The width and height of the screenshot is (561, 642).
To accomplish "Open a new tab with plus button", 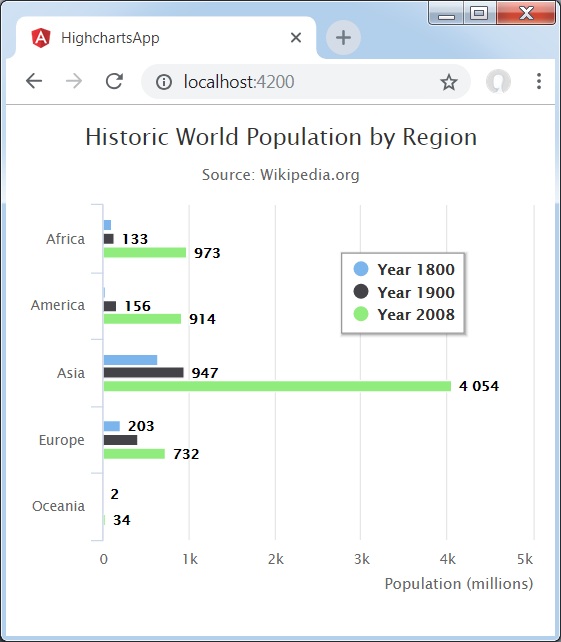I will [x=343, y=38].
